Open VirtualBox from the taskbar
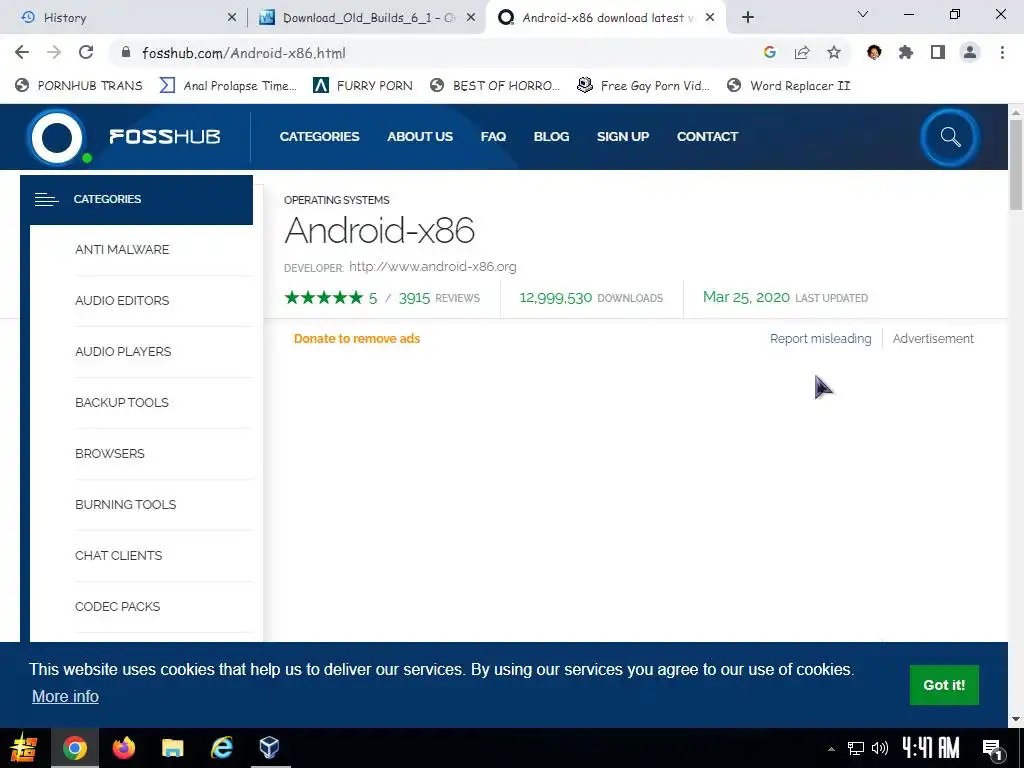This screenshot has height=768, width=1024. click(x=270, y=748)
